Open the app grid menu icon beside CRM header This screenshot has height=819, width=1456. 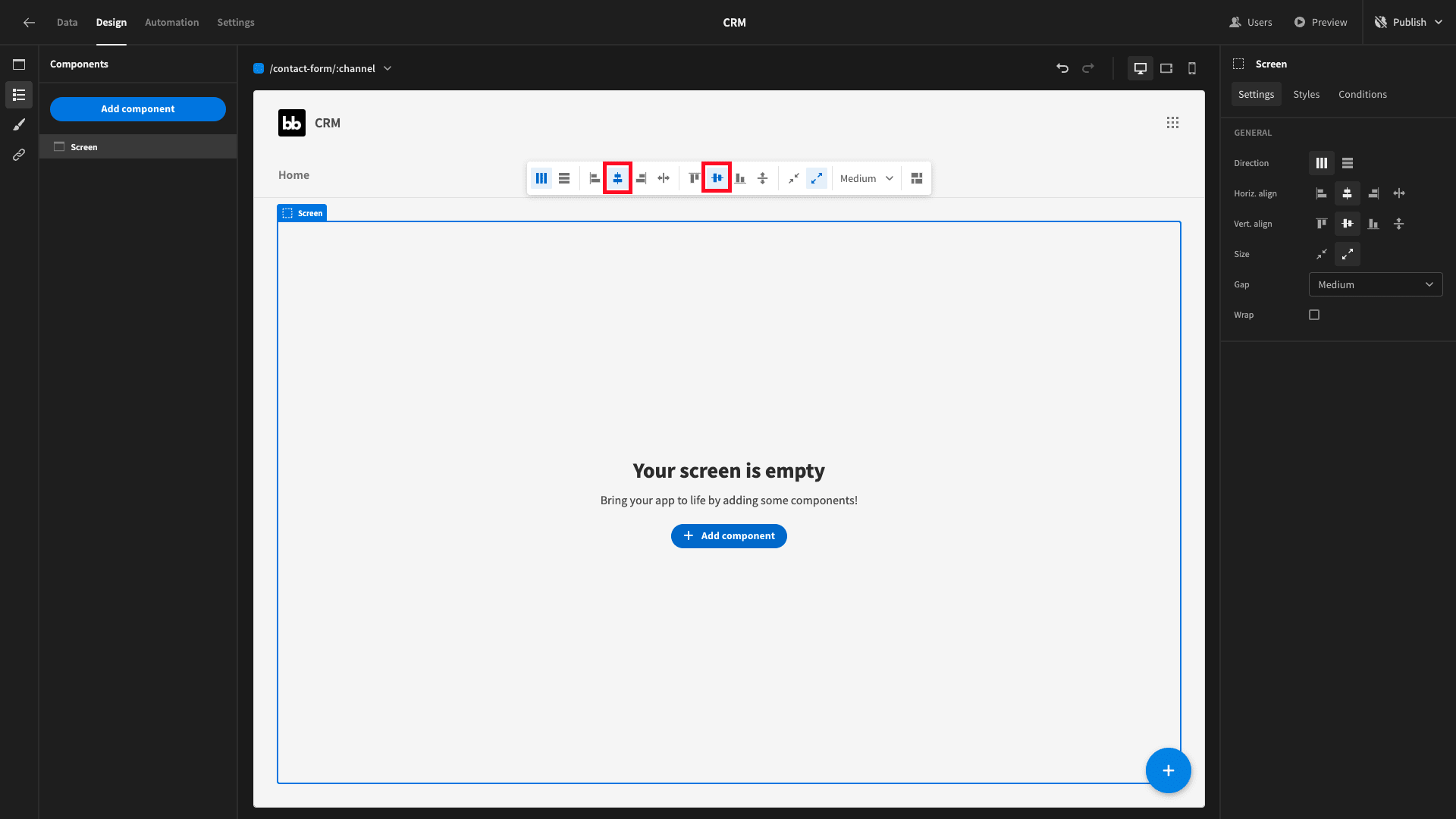pyautogui.click(x=1173, y=123)
